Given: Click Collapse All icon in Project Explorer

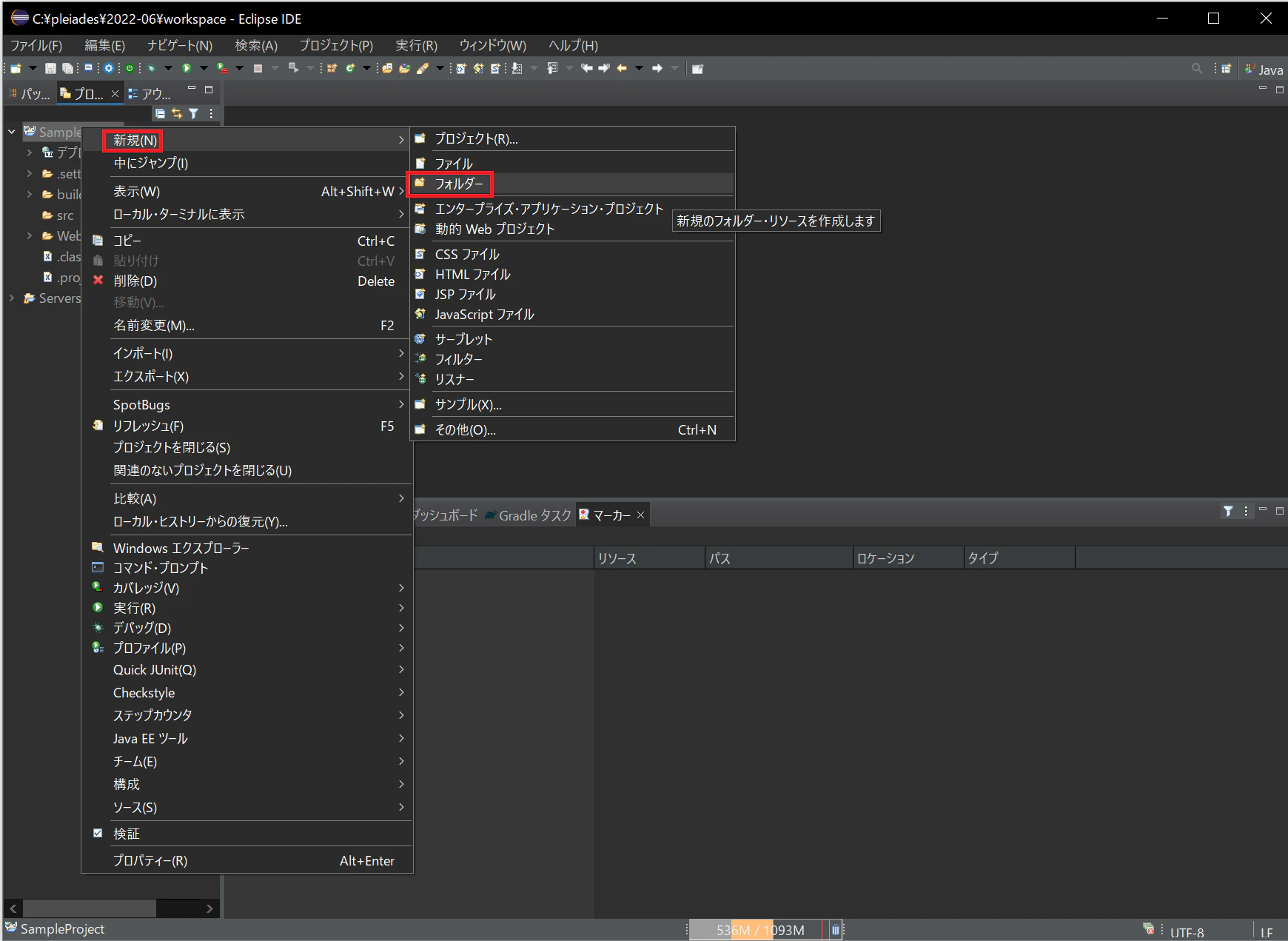Looking at the screenshot, I should [160, 113].
